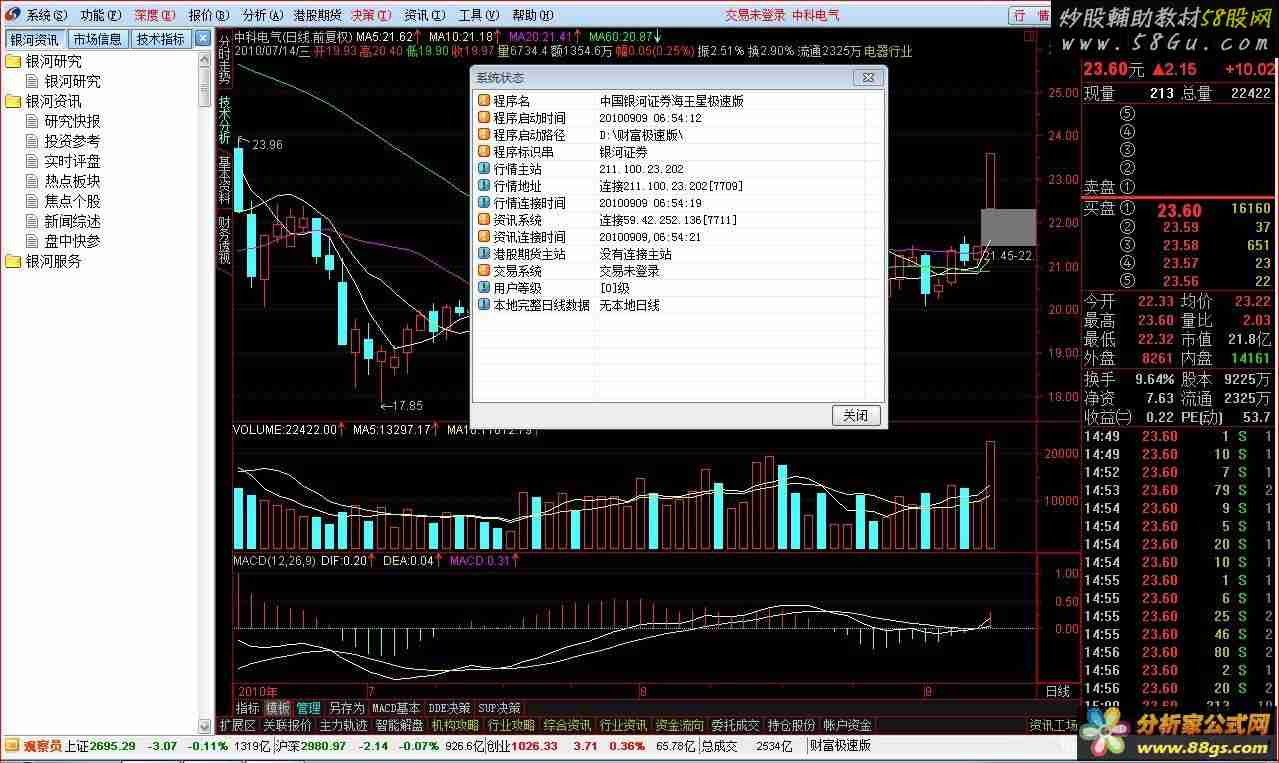Open 新闻综述 document

[x=72, y=221]
